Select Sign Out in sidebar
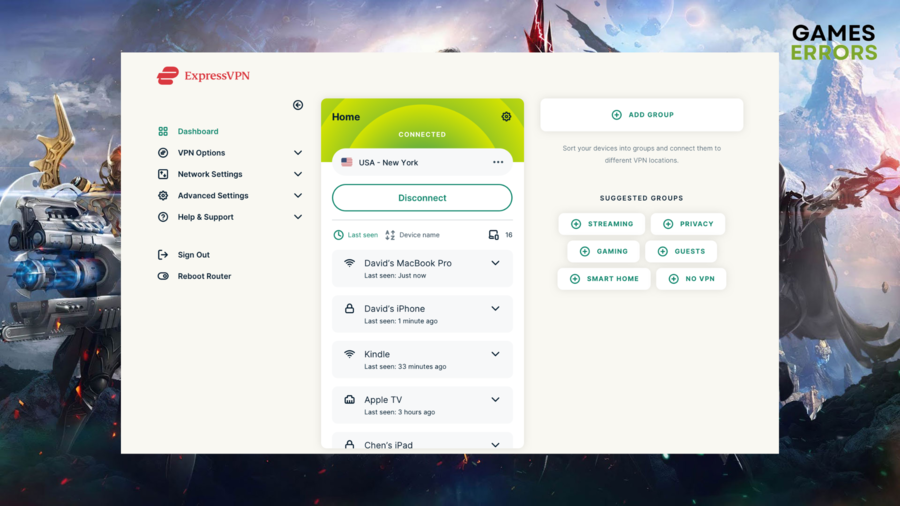900x506 pixels. click(x=193, y=255)
